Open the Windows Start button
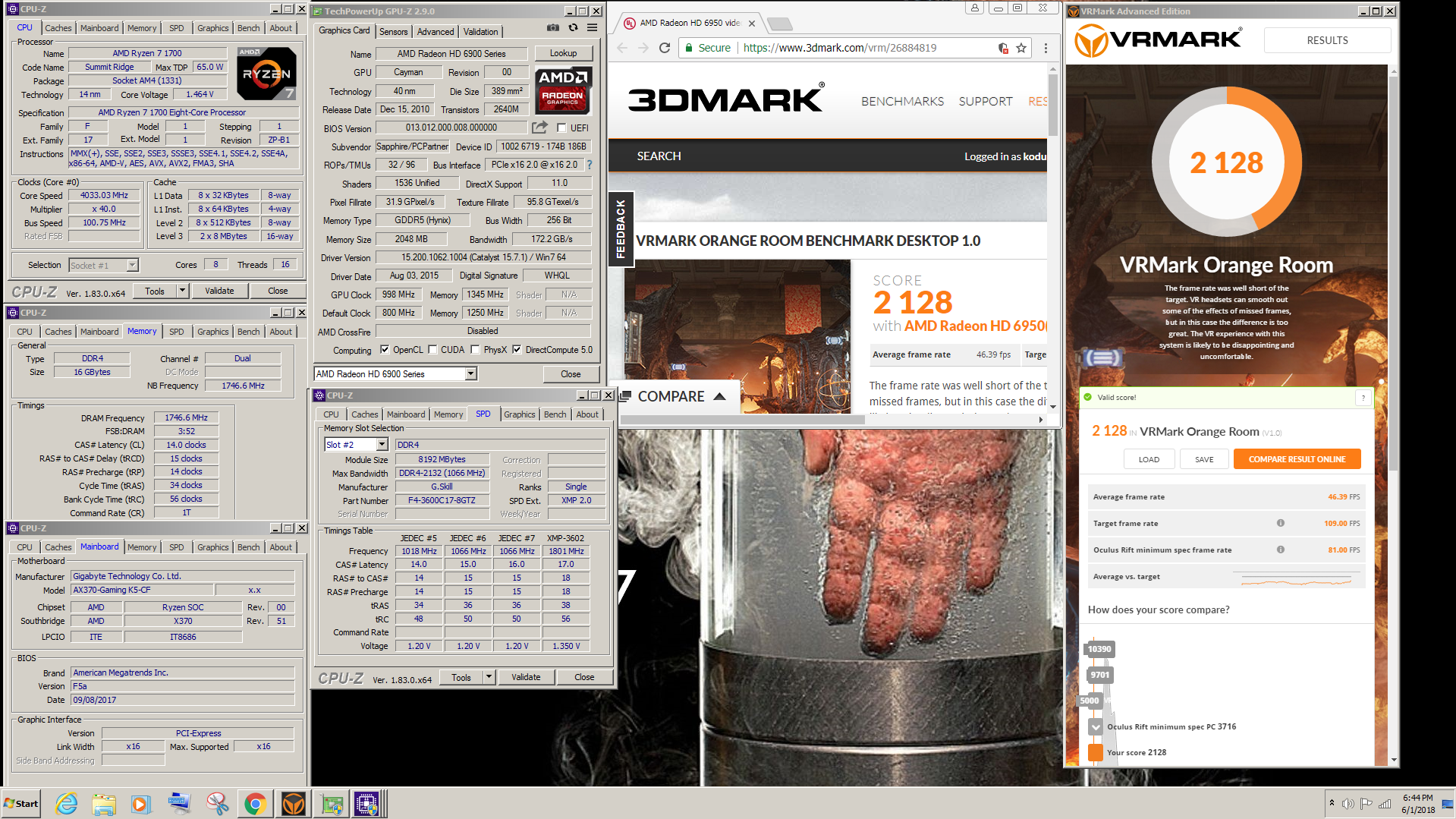 pyautogui.click(x=21, y=804)
